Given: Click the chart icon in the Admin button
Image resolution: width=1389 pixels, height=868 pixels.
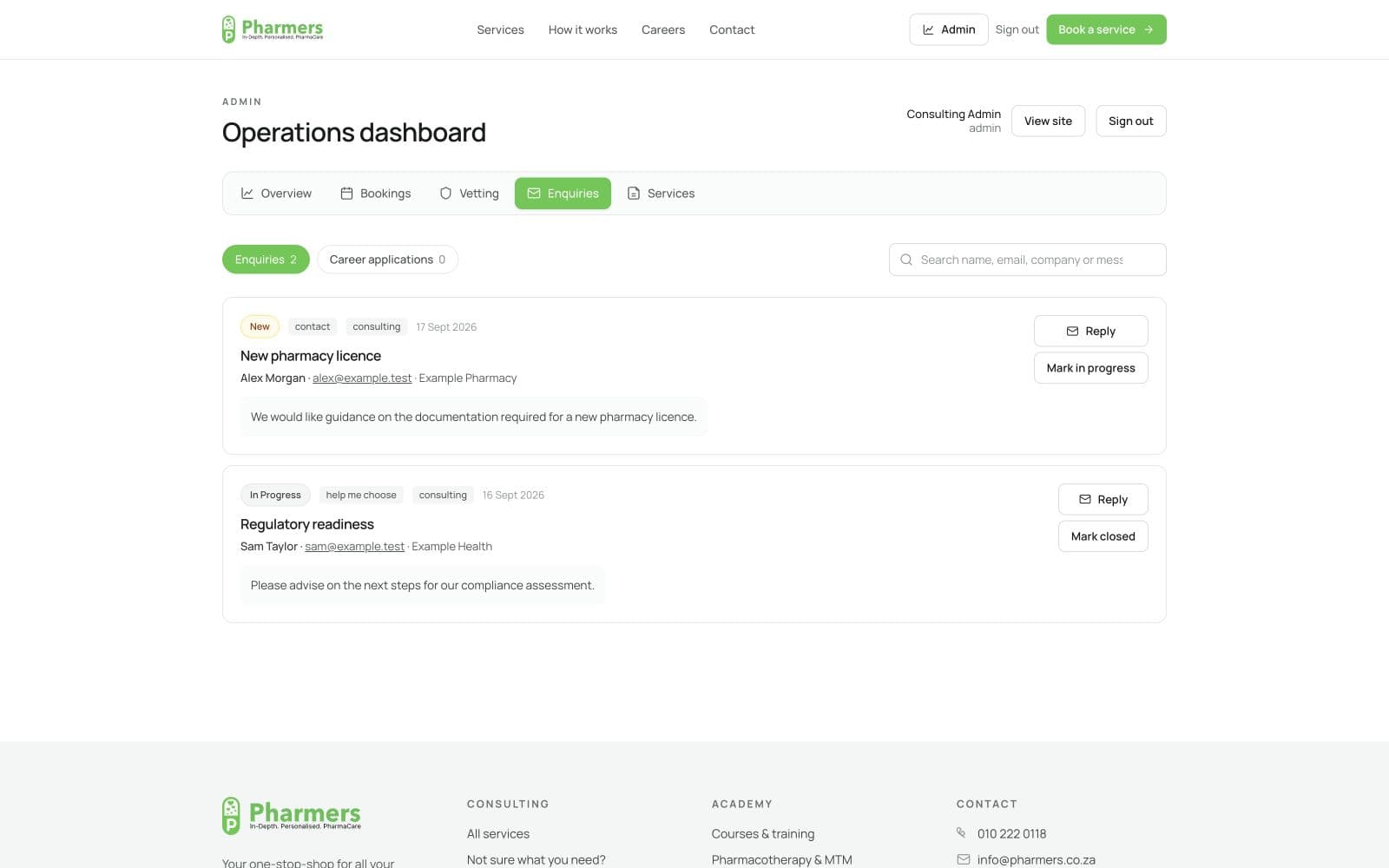Looking at the screenshot, I should [x=928, y=30].
